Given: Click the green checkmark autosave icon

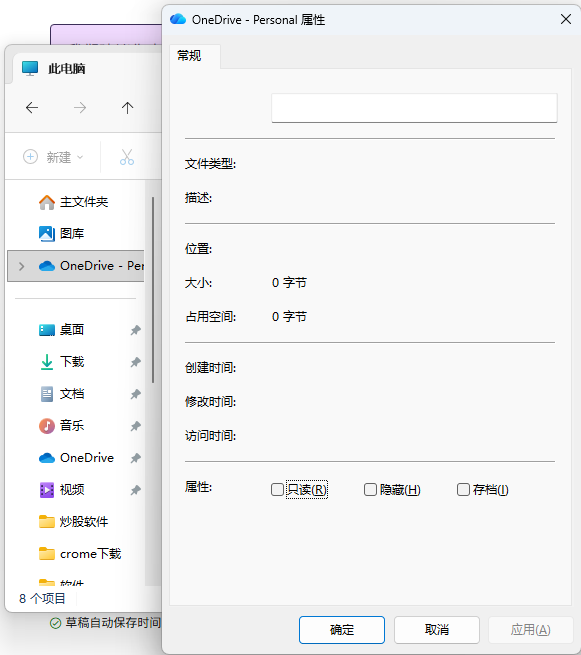Looking at the screenshot, I should point(55,623).
